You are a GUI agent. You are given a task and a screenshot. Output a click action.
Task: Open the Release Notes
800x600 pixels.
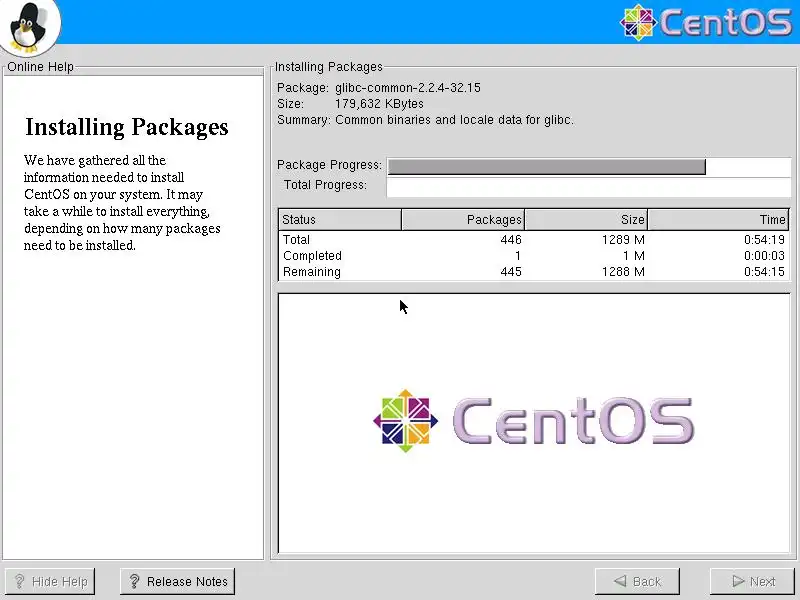pos(178,581)
